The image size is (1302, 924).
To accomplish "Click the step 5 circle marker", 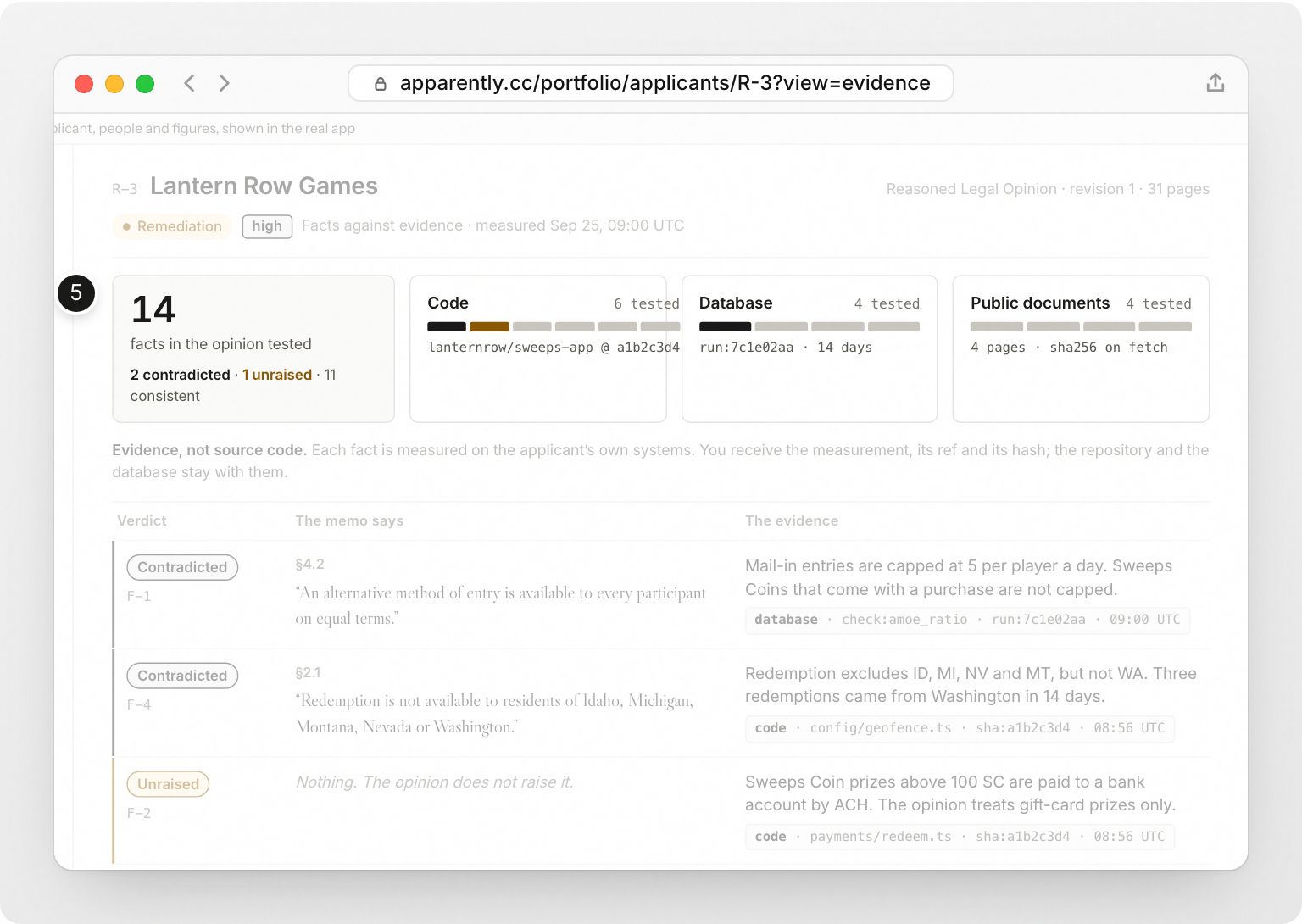I will 76,293.
